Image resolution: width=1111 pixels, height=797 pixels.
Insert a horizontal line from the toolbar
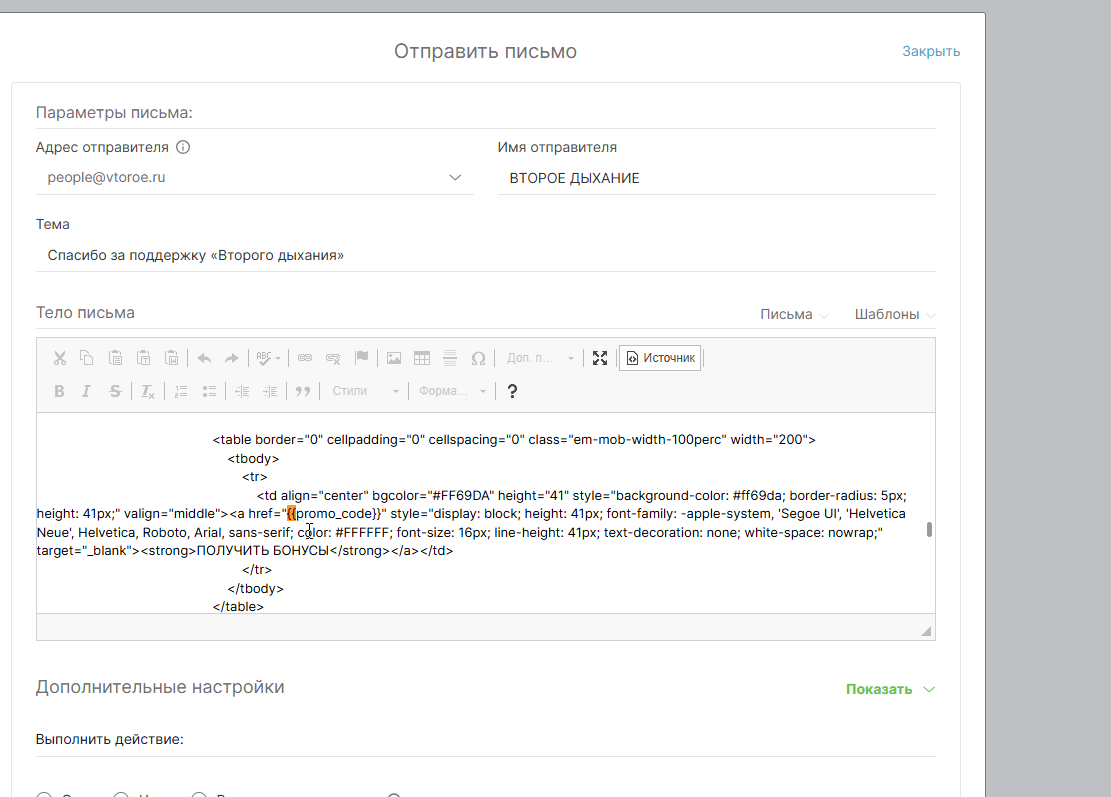450,358
